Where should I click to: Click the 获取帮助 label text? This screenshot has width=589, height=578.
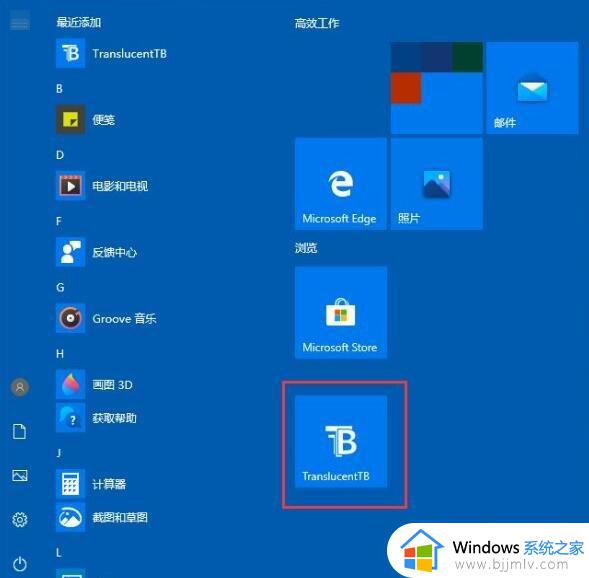click(115, 418)
